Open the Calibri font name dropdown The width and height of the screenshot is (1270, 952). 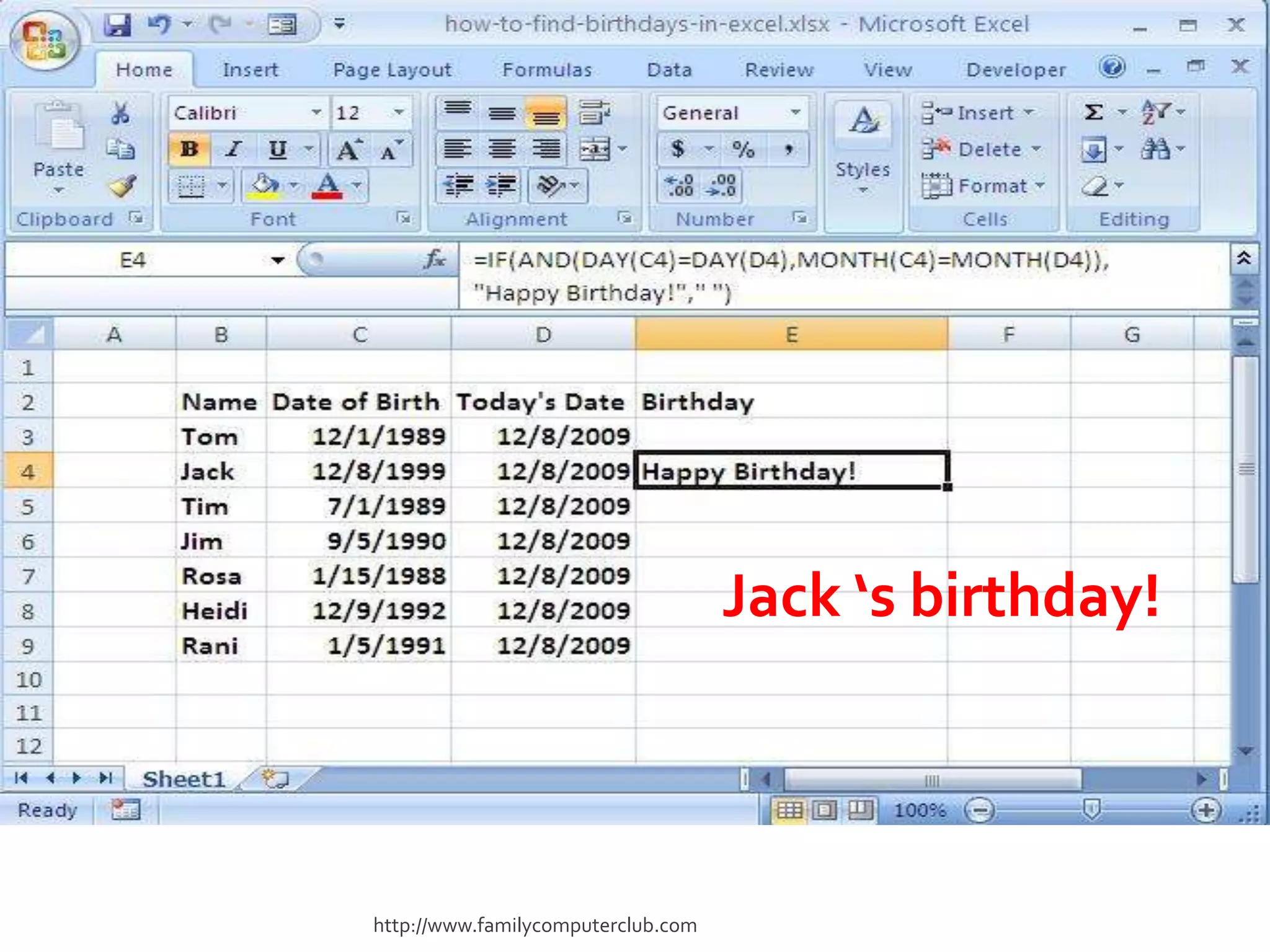[316, 112]
